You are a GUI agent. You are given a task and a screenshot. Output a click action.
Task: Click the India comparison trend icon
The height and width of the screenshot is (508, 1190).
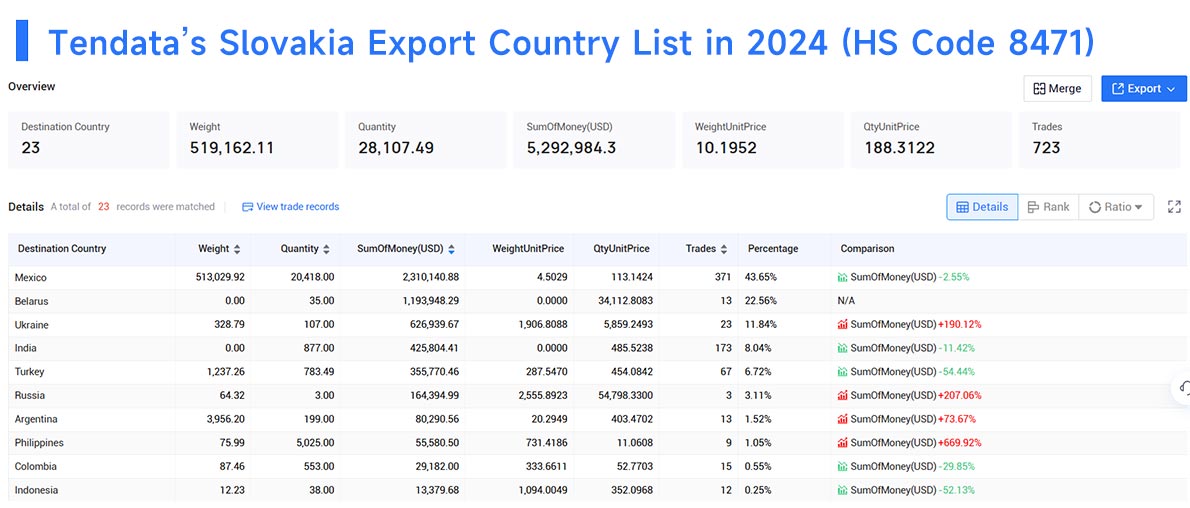[x=842, y=348]
